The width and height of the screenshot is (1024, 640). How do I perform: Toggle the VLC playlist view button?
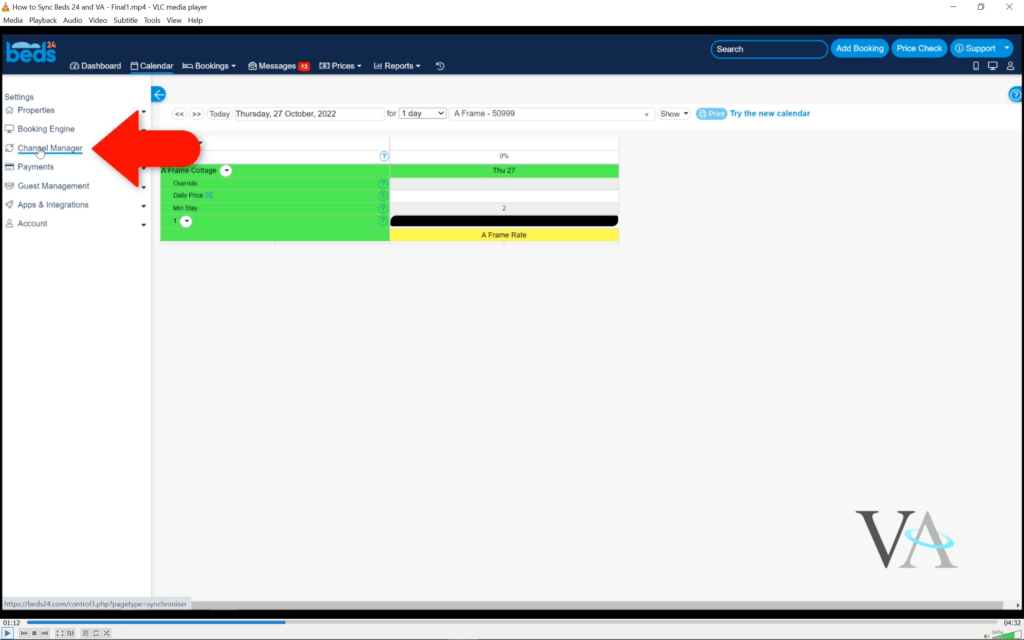tap(85, 633)
